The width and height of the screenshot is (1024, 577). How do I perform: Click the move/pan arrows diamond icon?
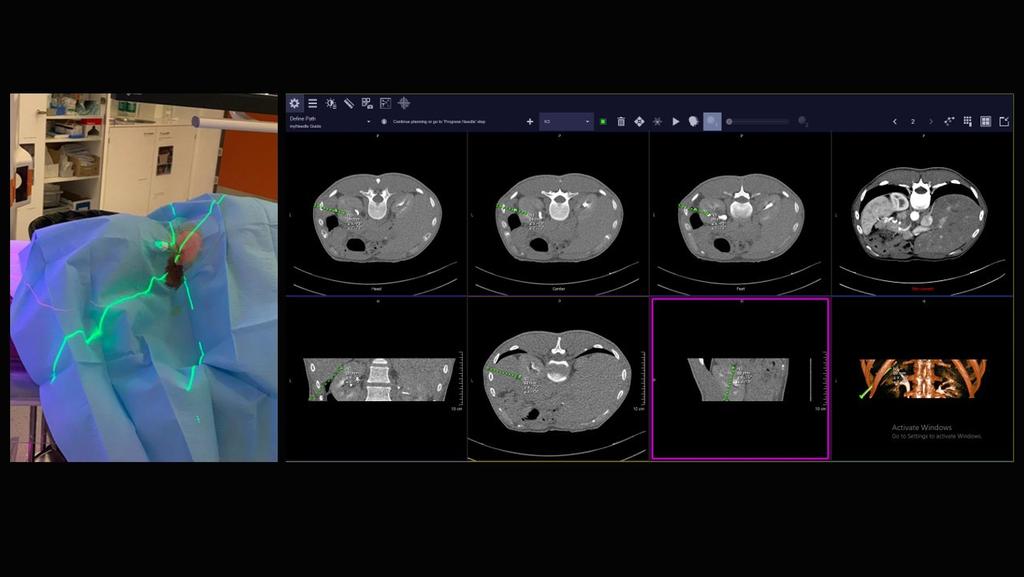tap(639, 121)
